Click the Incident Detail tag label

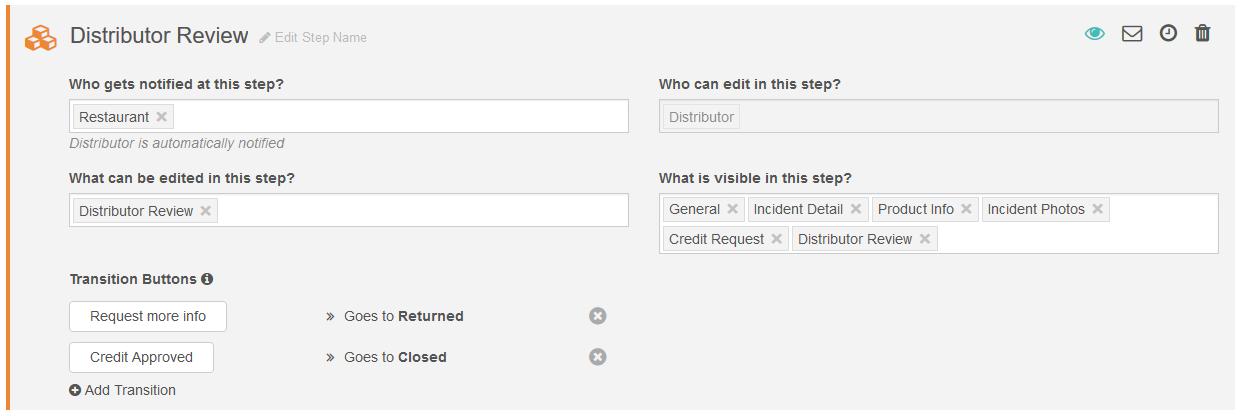click(799, 209)
